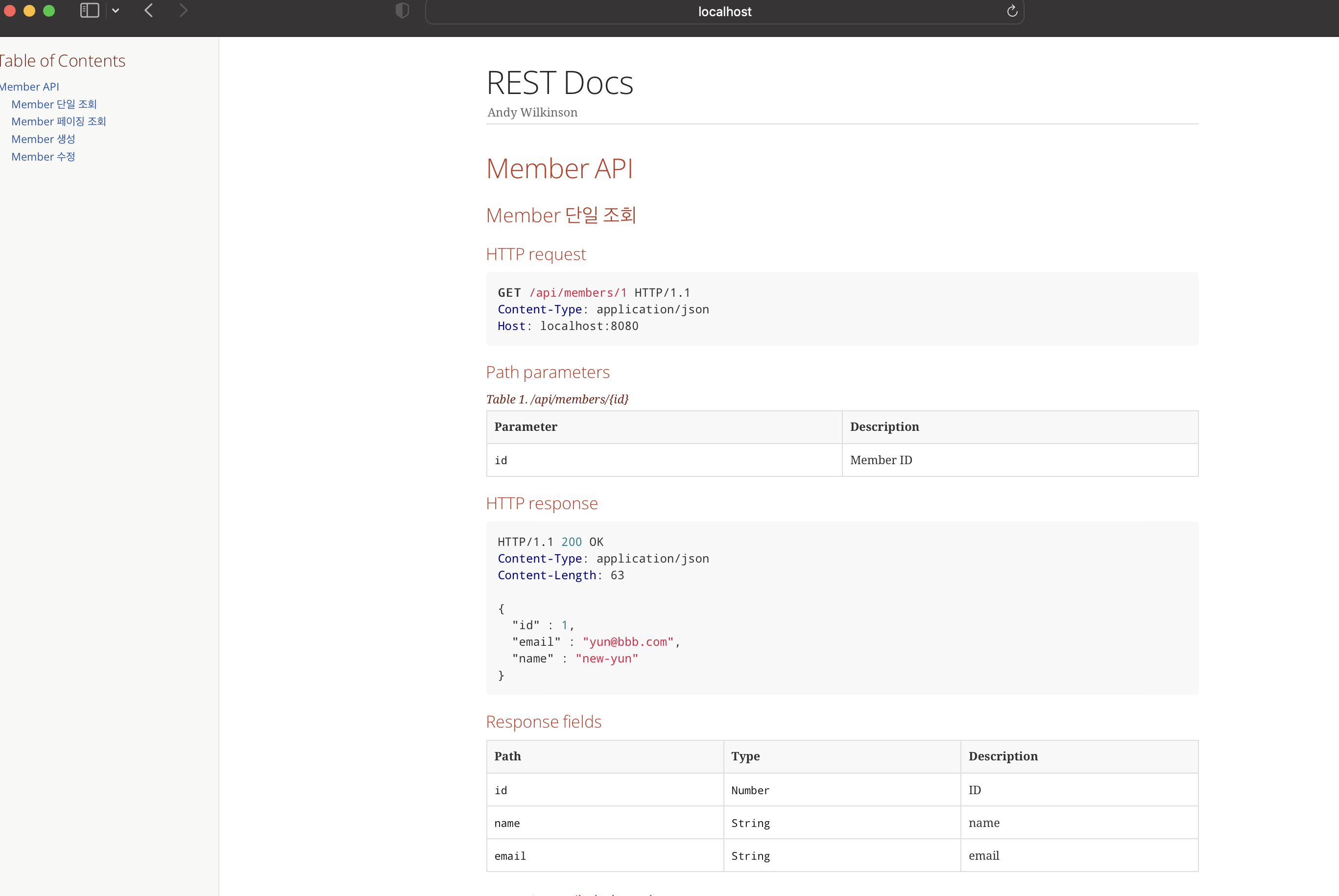Navigate to the Member 페이징 조회 link

(x=58, y=121)
